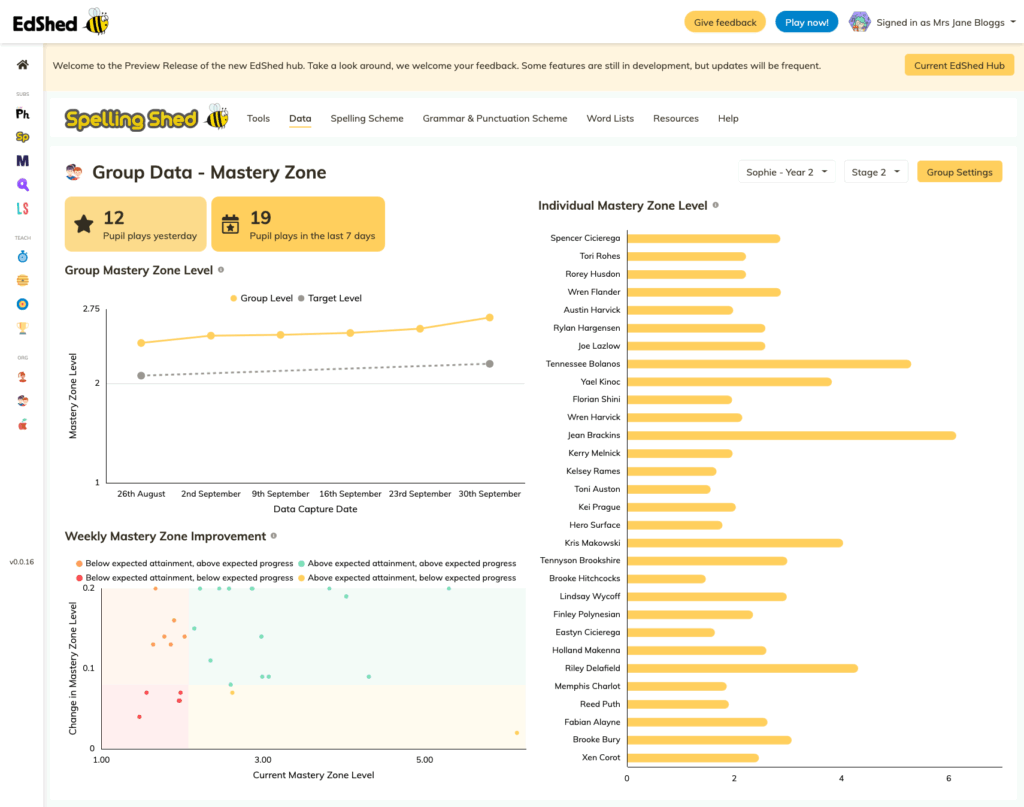This screenshot has width=1024, height=807.
Task: Open the Phonics Shed 'Ph' sidebar icon
Action: [22, 114]
